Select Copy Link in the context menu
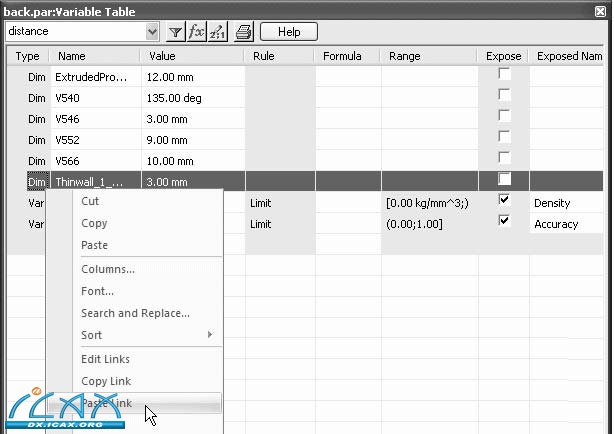Image resolution: width=614 pixels, height=434 pixels. (x=134, y=381)
